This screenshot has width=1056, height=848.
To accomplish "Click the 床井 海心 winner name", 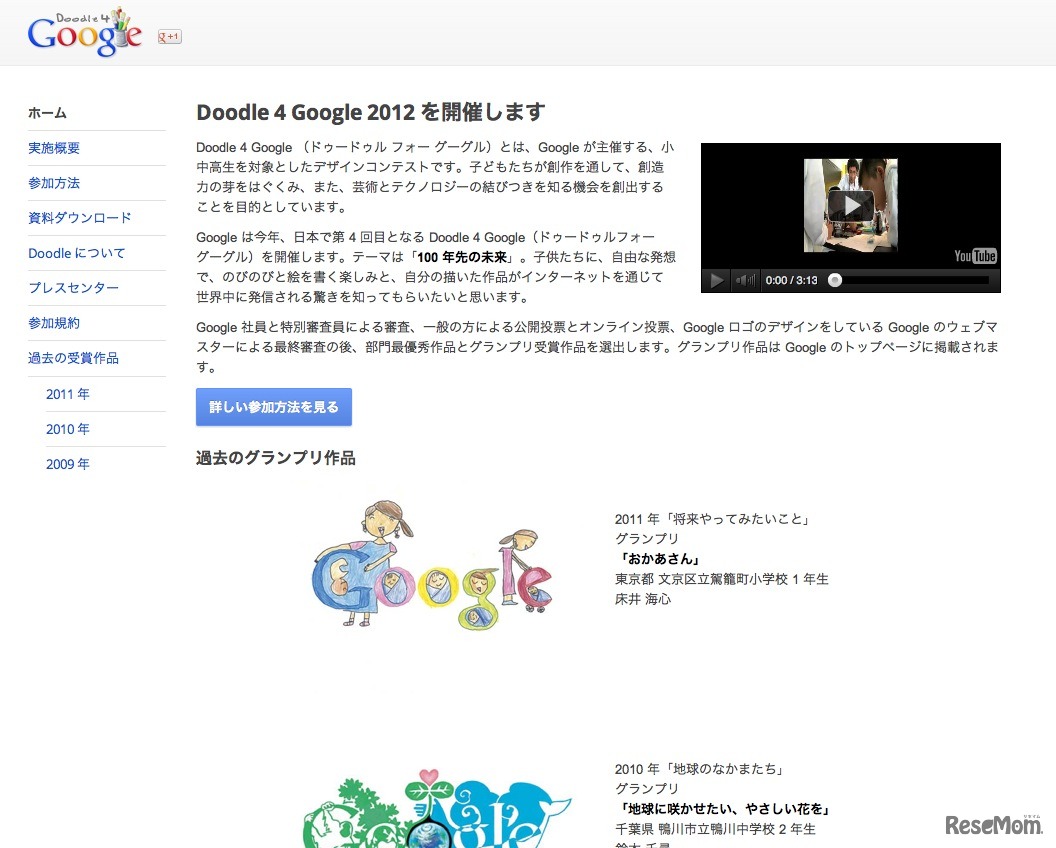I will click(643, 599).
